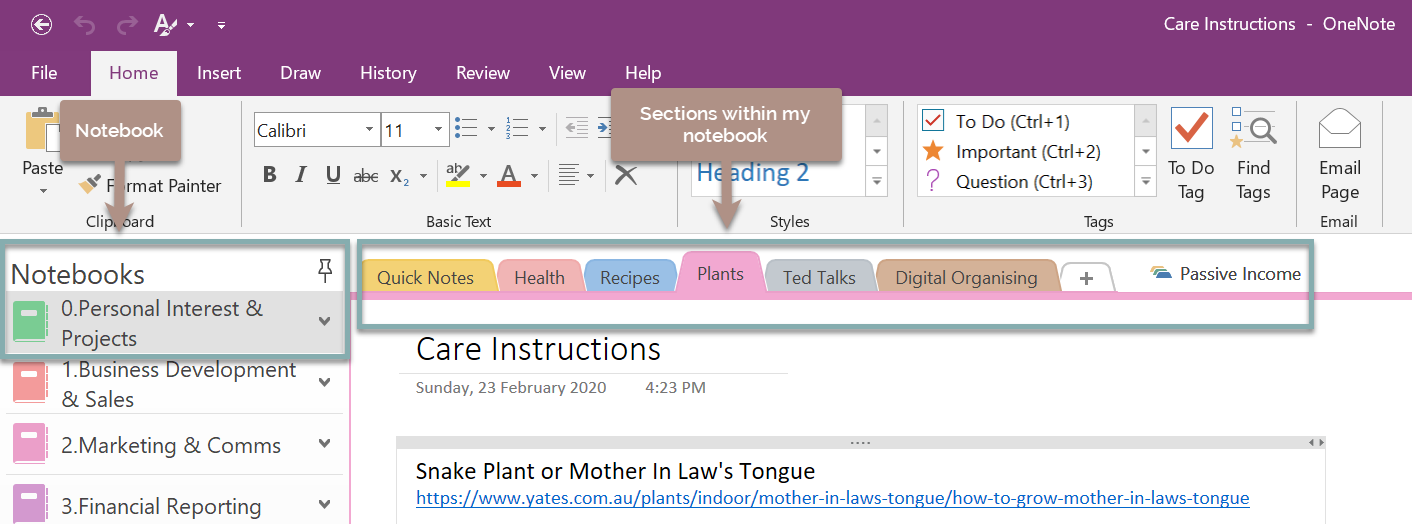The image size is (1412, 524).
Task: Open the Passive Income section group
Action: point(1226,274)
